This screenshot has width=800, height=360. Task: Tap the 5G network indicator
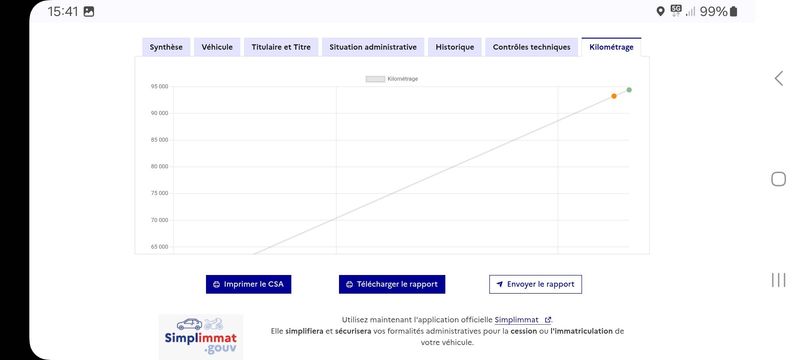tap(676, 11)
